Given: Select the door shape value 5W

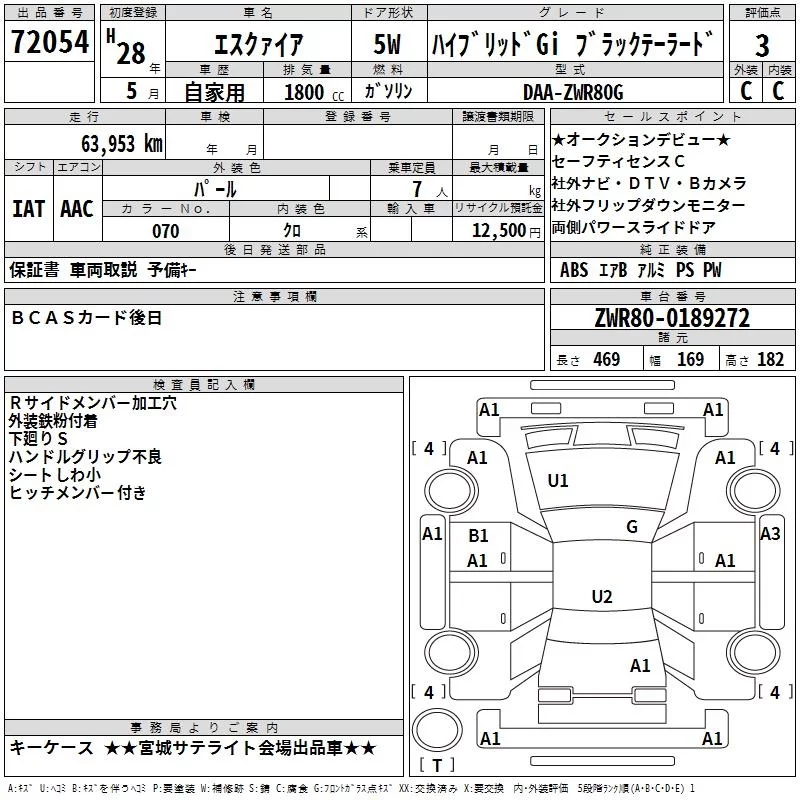Looking at the screenshot, I should pyautogui.click(x=387, y=44).
